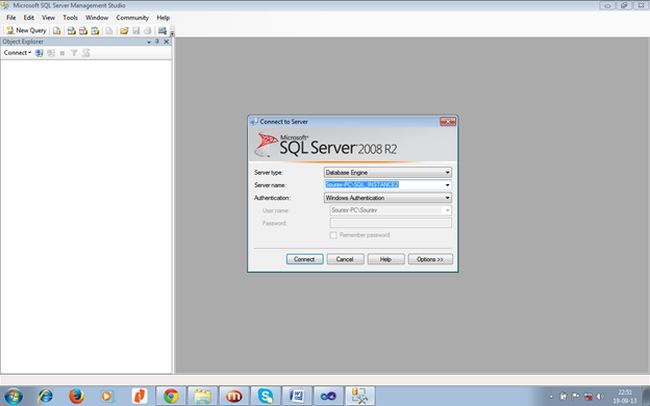Click the SQL Server Management Studio taskbar icon
Viewport: 650px width, 406px height.
[359, 396]
